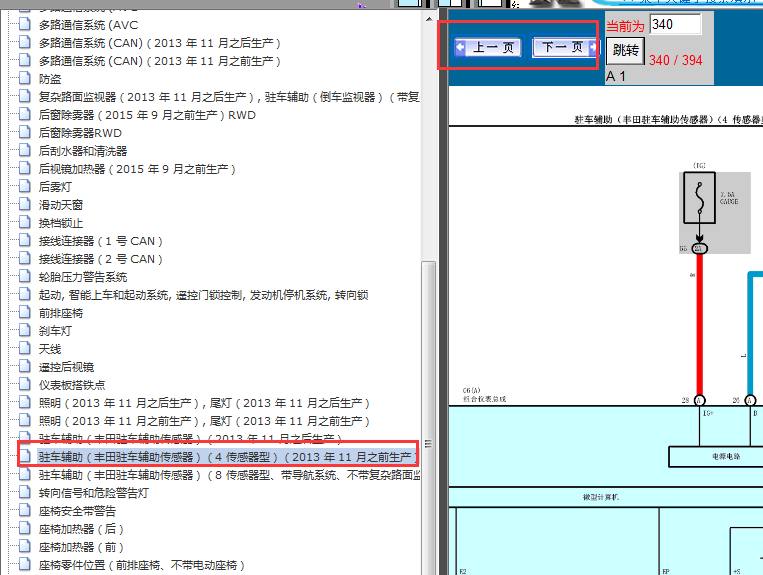Open 照明 (2013年11月之前生产) 尾灯 entry
763x575 pixels.
pyautogui.click(x=204, y=421)
